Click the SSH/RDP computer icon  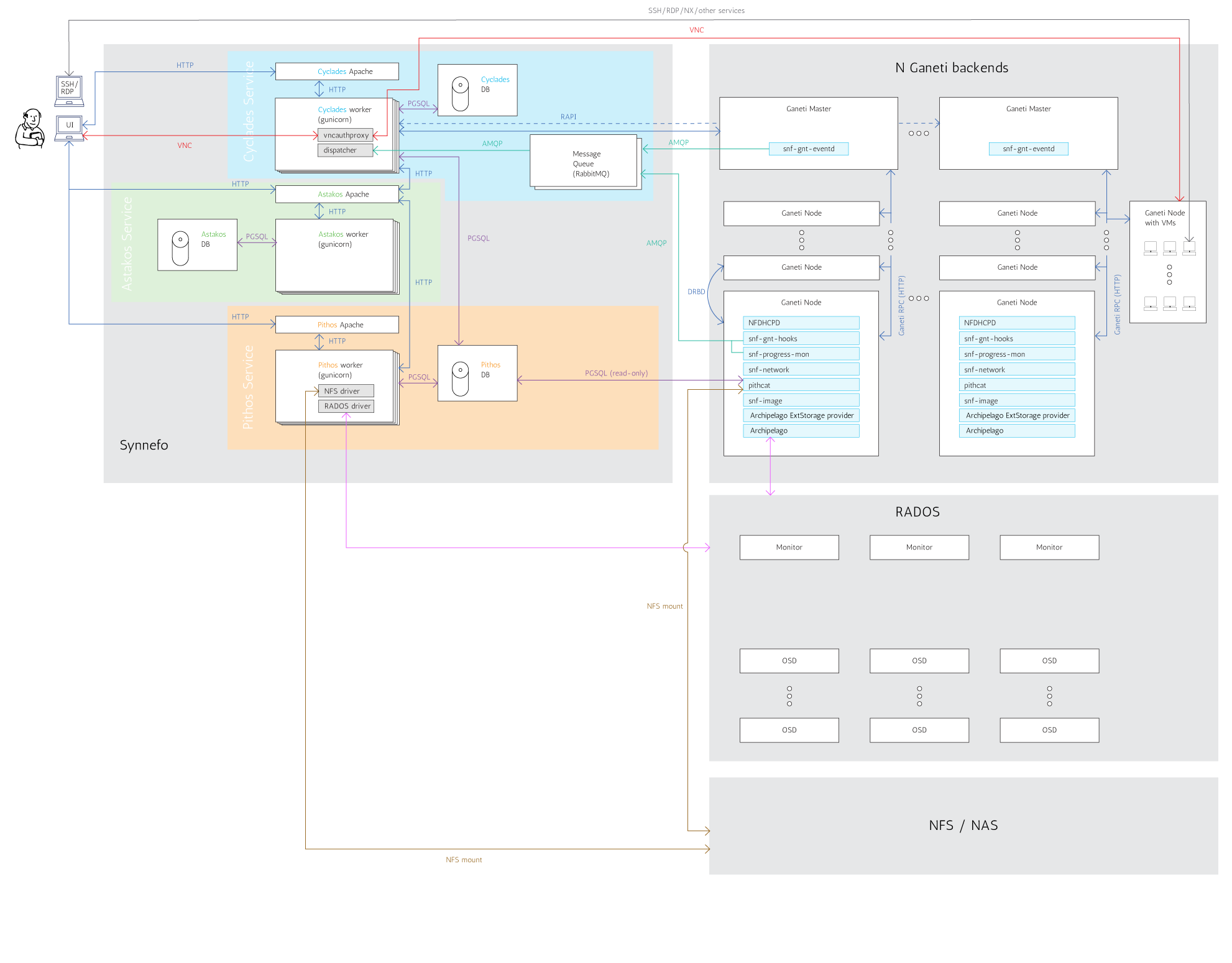[x=69, y=91]
